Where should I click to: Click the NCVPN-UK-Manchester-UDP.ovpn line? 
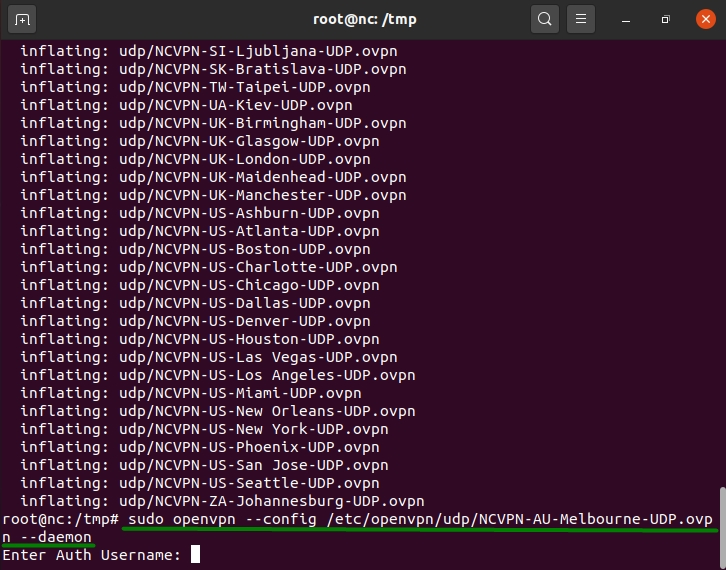click(213, 195)
